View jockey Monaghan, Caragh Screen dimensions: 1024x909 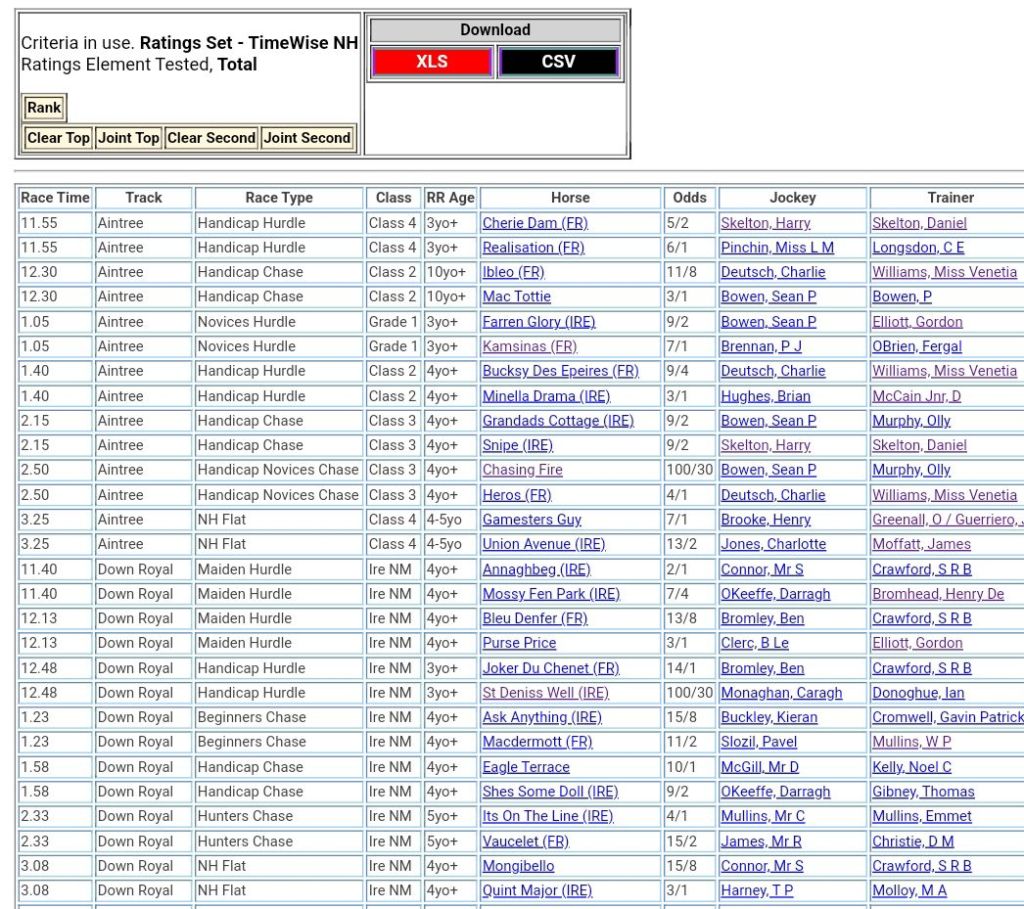point(781,693)
